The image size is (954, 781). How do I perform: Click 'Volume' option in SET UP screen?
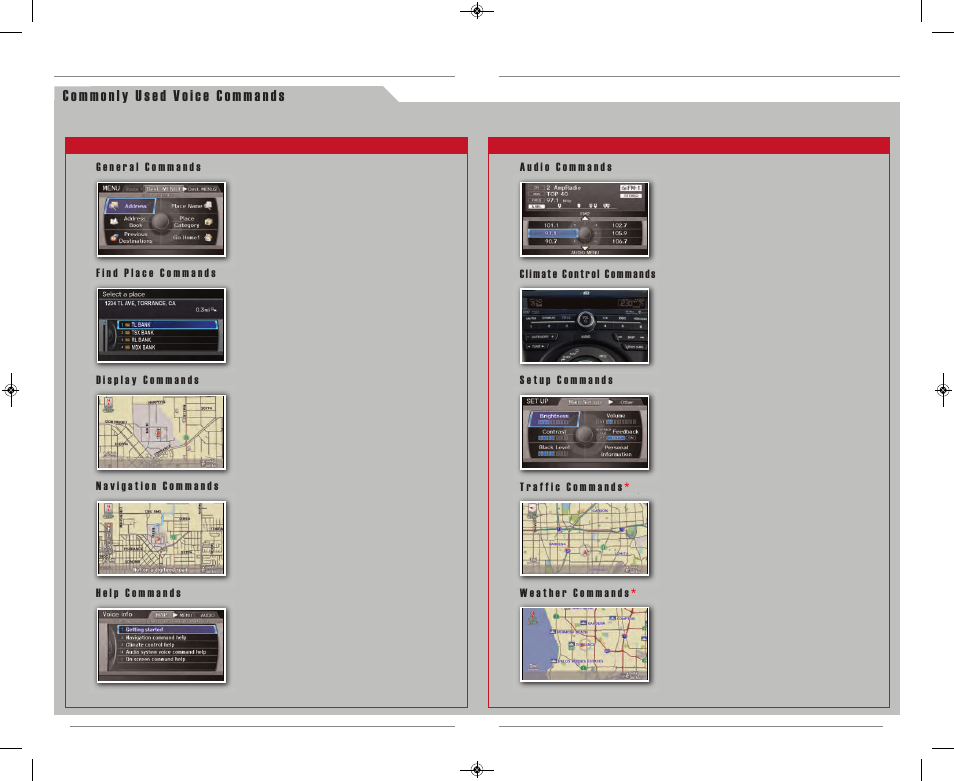click(616, 418)
